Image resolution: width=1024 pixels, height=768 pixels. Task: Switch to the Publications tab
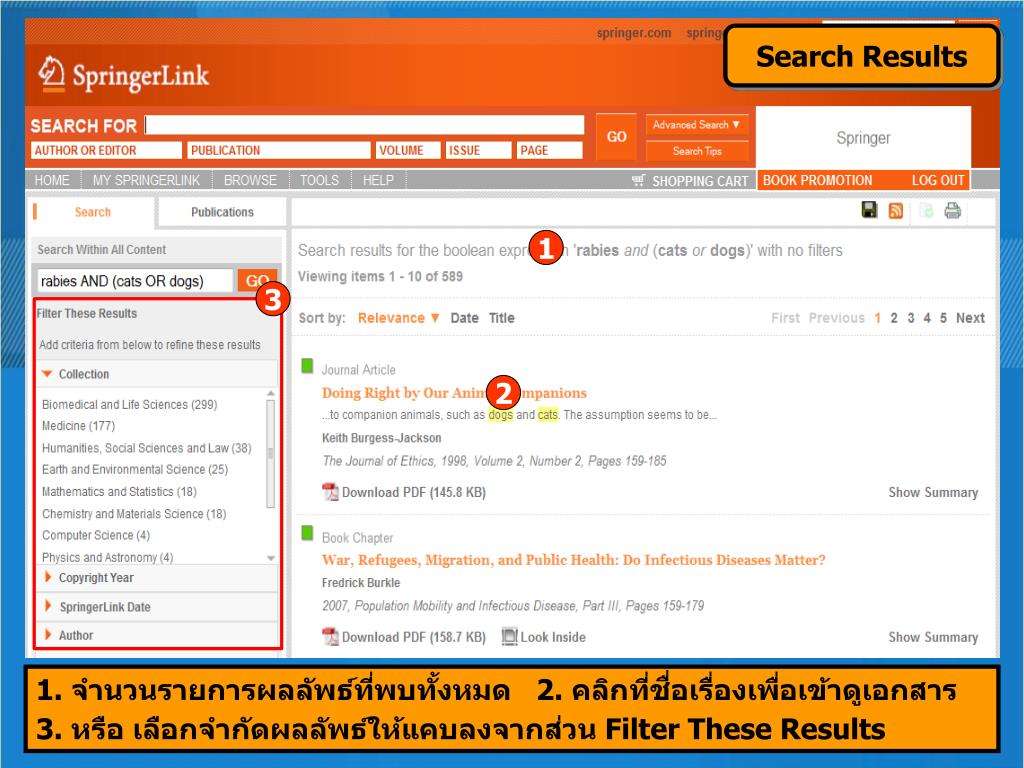[222, 212]
